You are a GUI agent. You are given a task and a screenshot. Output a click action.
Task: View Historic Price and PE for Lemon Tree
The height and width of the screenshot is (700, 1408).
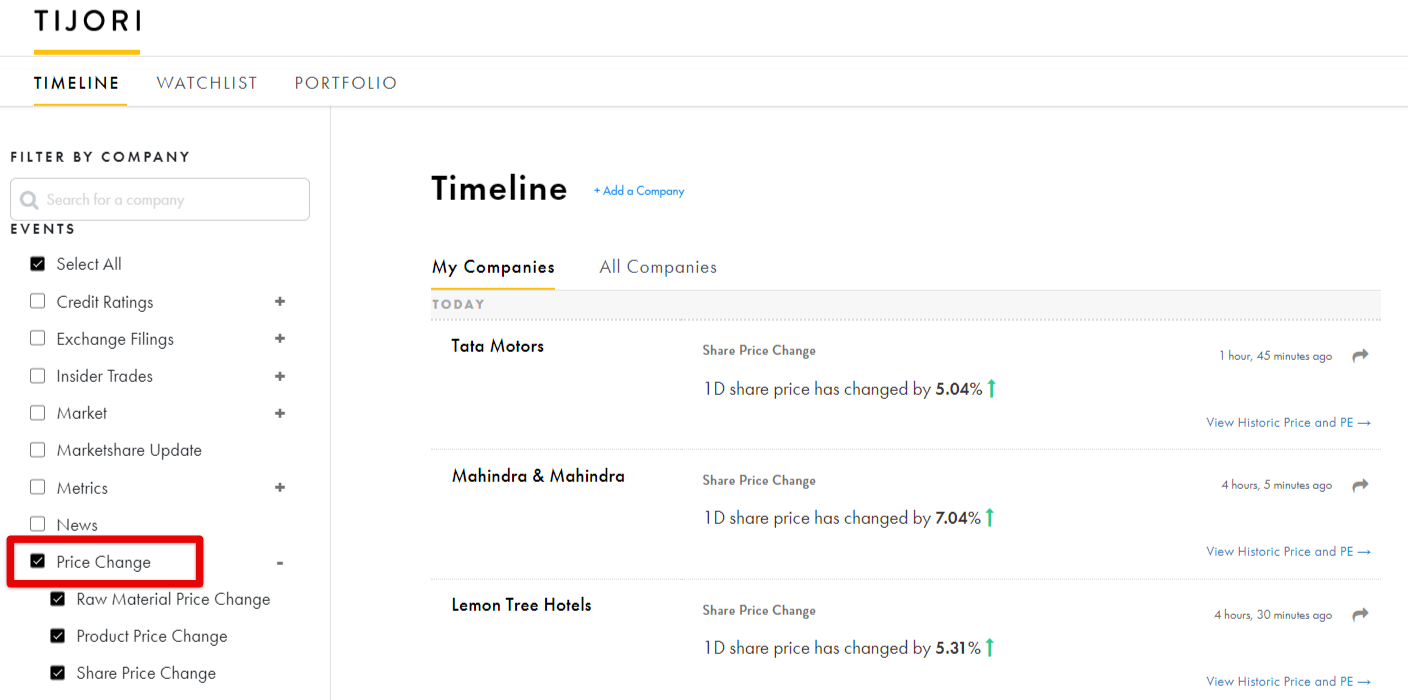tap(1288, 682)
